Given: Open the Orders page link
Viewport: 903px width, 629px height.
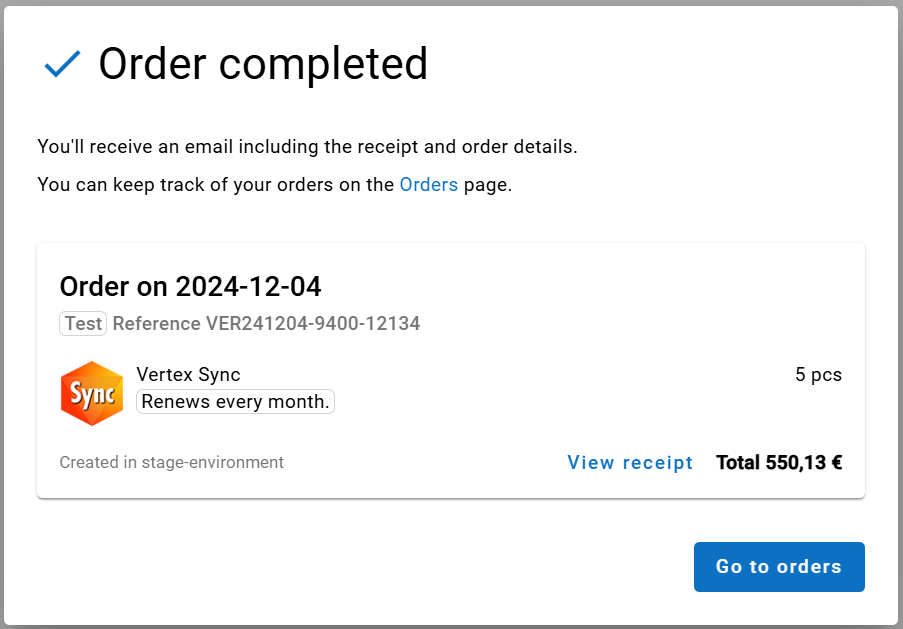Looking at the screenshot, I should (428, 184).
